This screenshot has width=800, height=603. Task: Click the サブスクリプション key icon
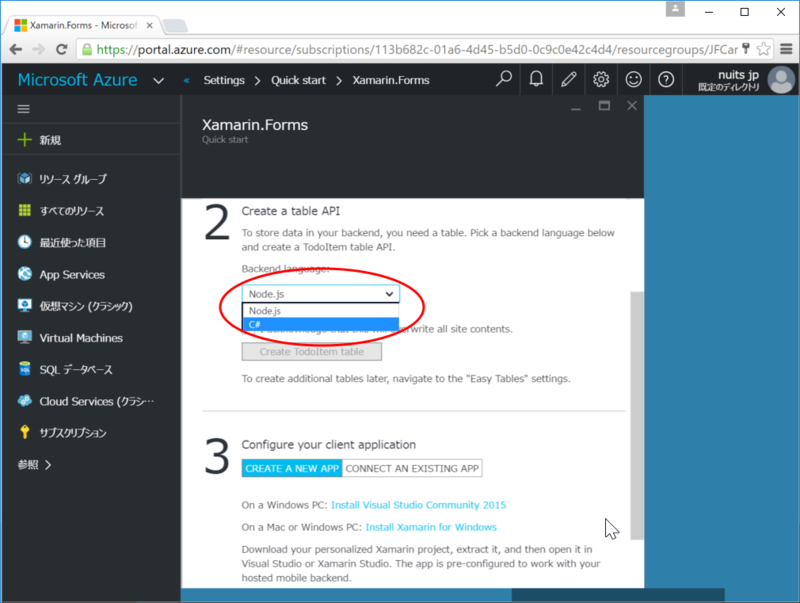coord(24,432)
